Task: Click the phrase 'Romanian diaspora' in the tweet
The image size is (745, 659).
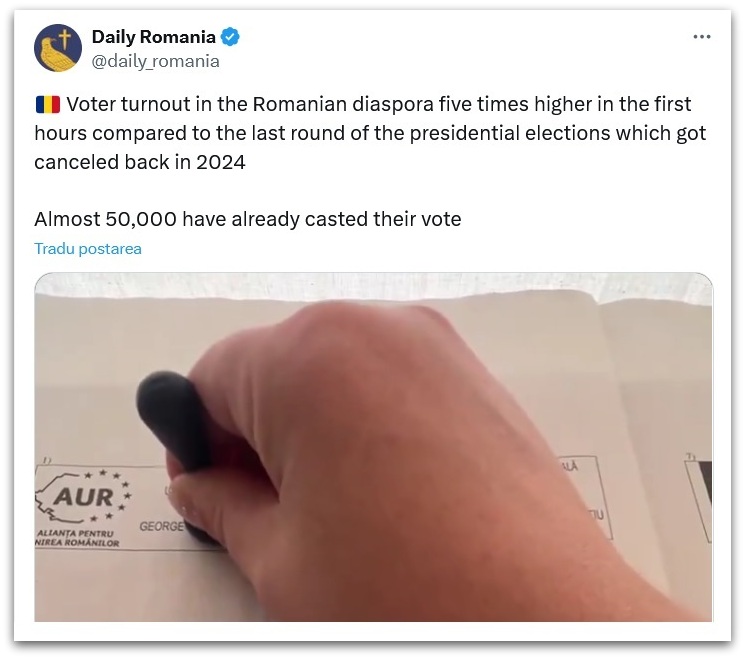Action: click(343, 104)
